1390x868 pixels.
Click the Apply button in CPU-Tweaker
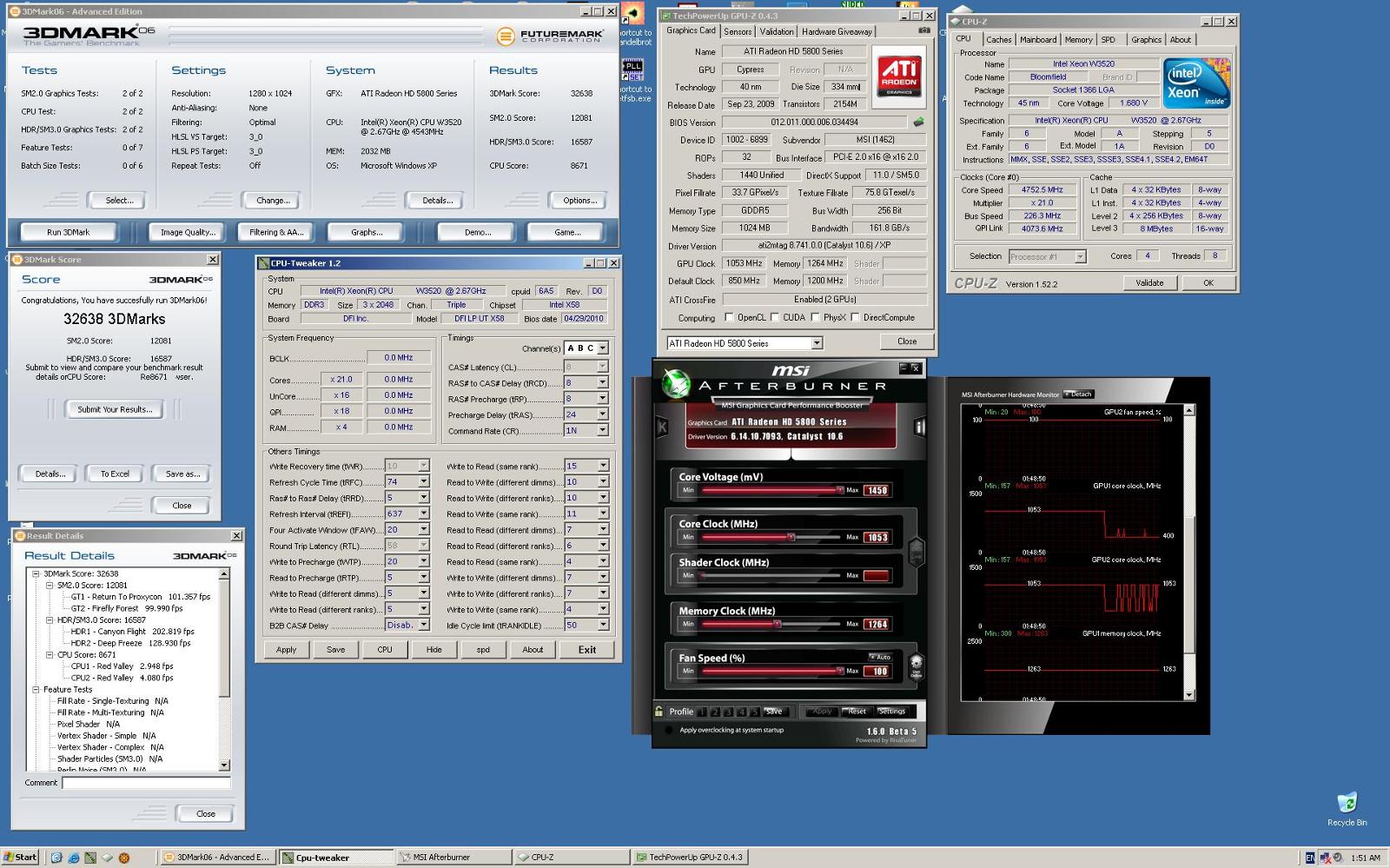[x=286, y=649]
